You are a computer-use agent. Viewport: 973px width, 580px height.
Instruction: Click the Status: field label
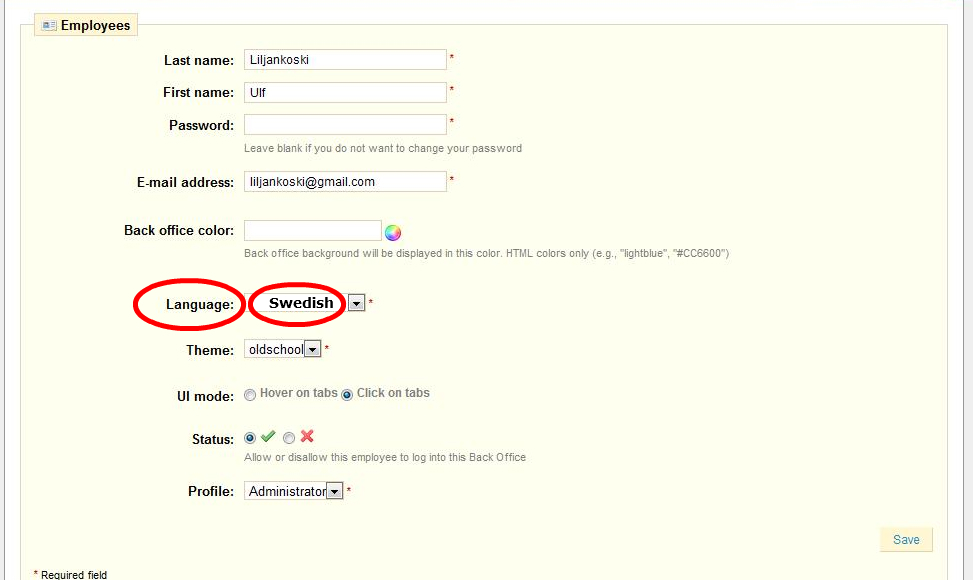(x=213, y=439)
